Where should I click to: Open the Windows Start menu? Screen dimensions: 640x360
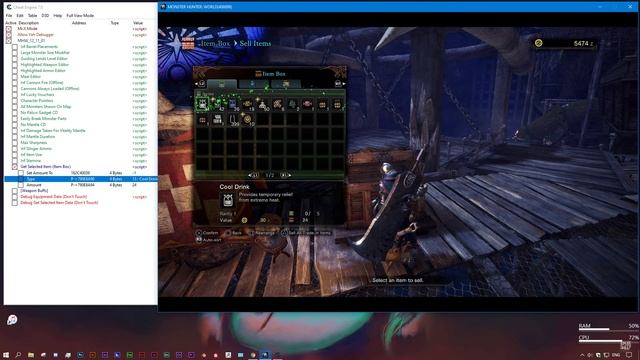coord(6,355)
